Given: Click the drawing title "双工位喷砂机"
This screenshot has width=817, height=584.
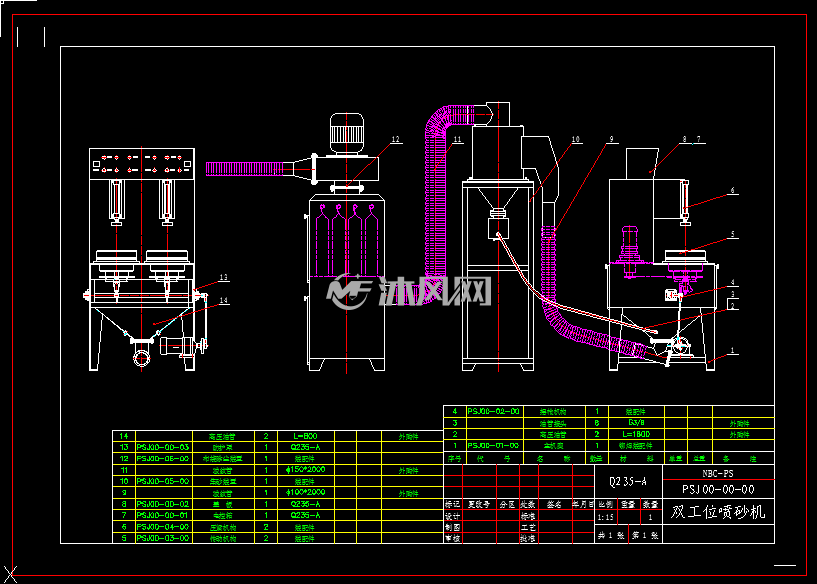Looking at the screenshot, I should point(718,512).
